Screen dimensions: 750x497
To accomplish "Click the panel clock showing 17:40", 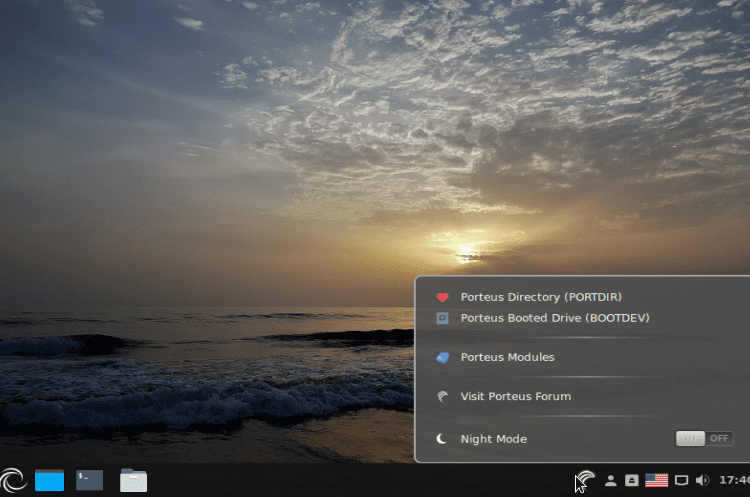I will coord(734,480).
